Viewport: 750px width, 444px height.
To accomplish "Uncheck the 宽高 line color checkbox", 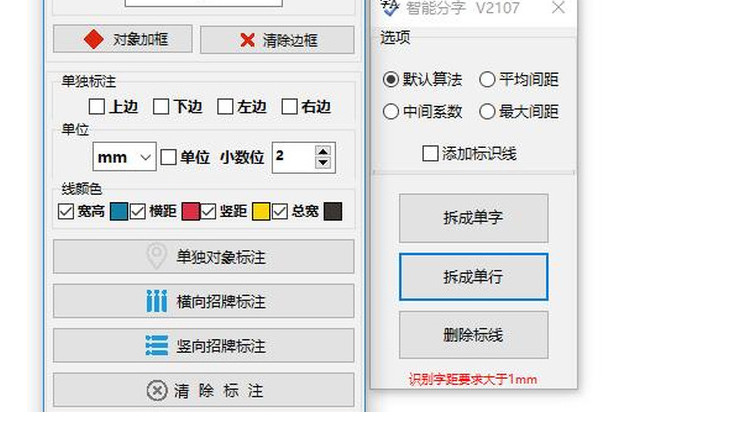I will tap(66, 211).
